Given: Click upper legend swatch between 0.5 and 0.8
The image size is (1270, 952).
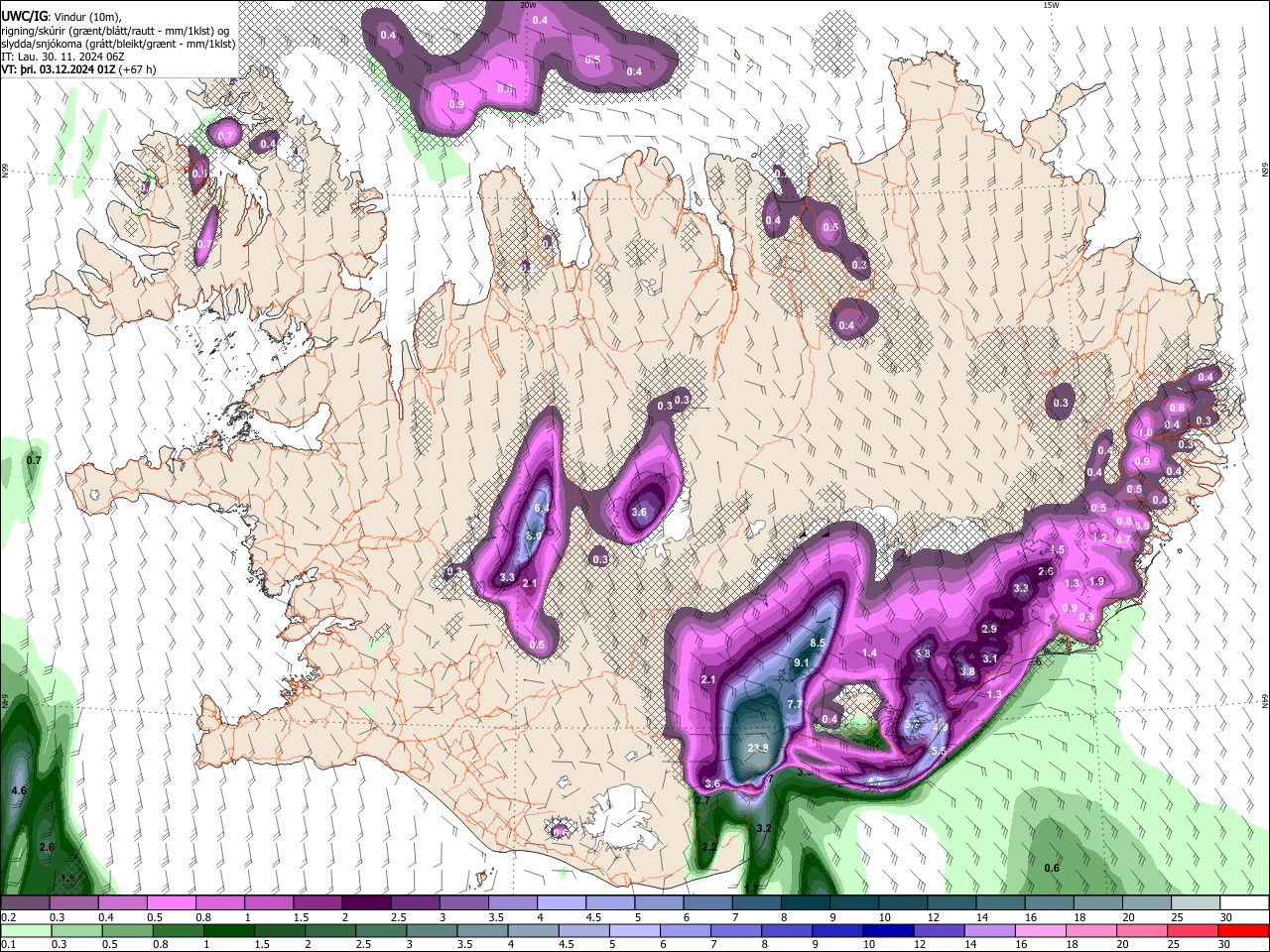Looking at the screenshot, I should [171, 903].
